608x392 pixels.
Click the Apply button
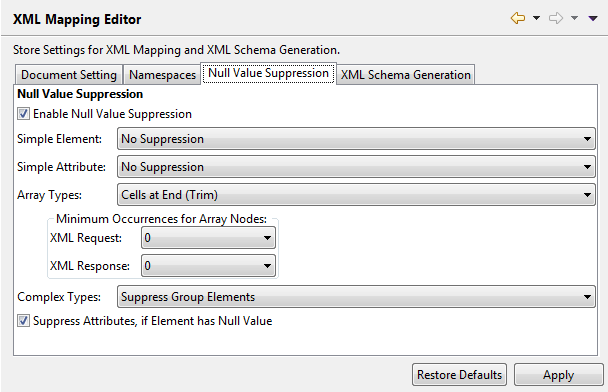coord(558,375)
